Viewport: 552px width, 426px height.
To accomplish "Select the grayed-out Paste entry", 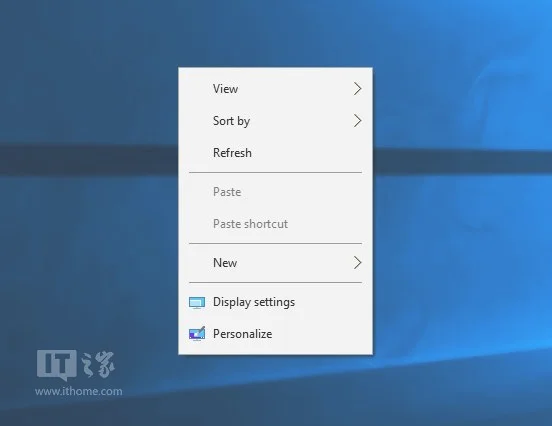I will pyautogui.click(x=275, y=192).
